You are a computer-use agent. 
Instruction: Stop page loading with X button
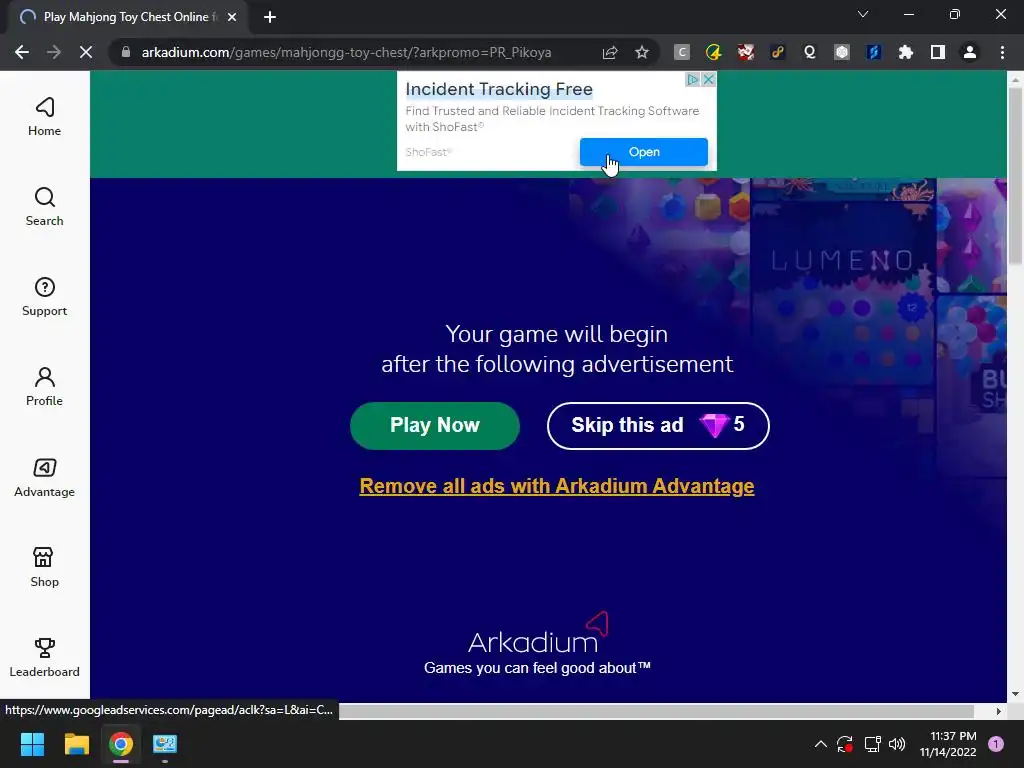click(x=86, y=52)
